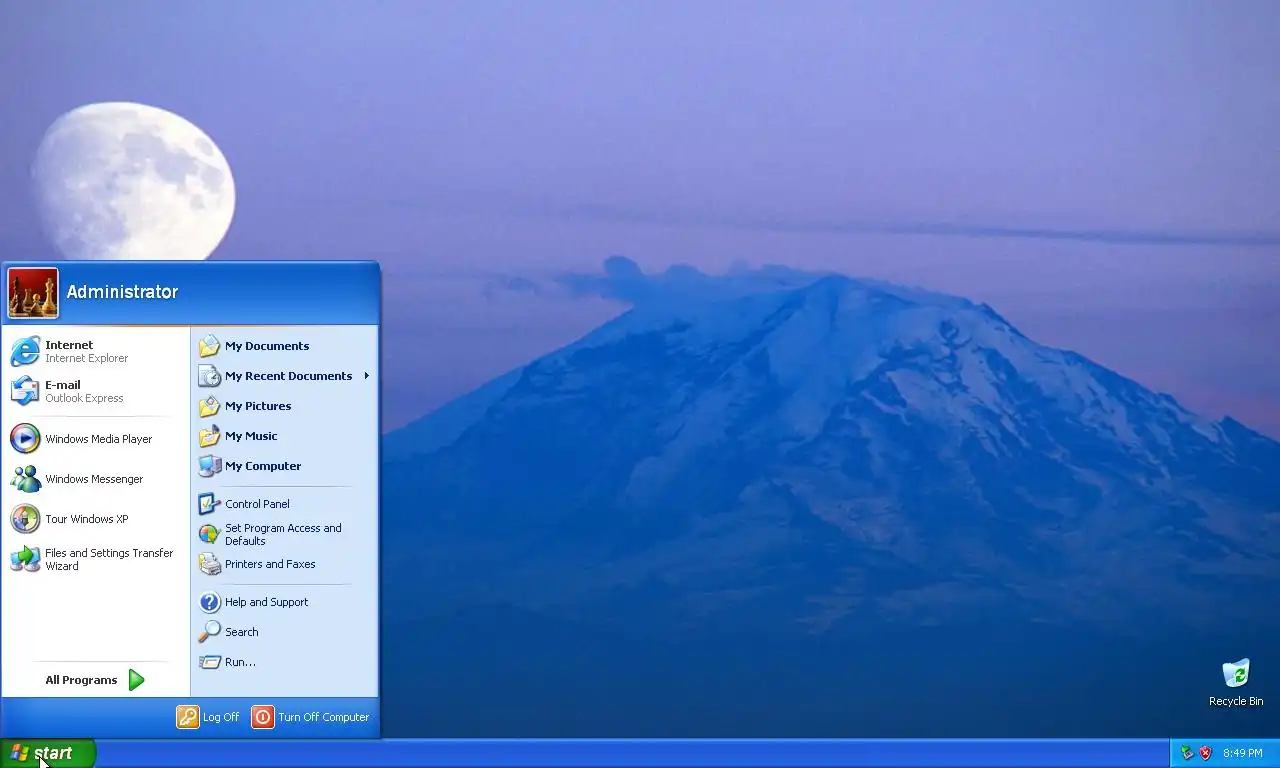Click 'Printers and Faxes' text entry
Viewport: 1280px width, 768px height.
coord(270,564)
